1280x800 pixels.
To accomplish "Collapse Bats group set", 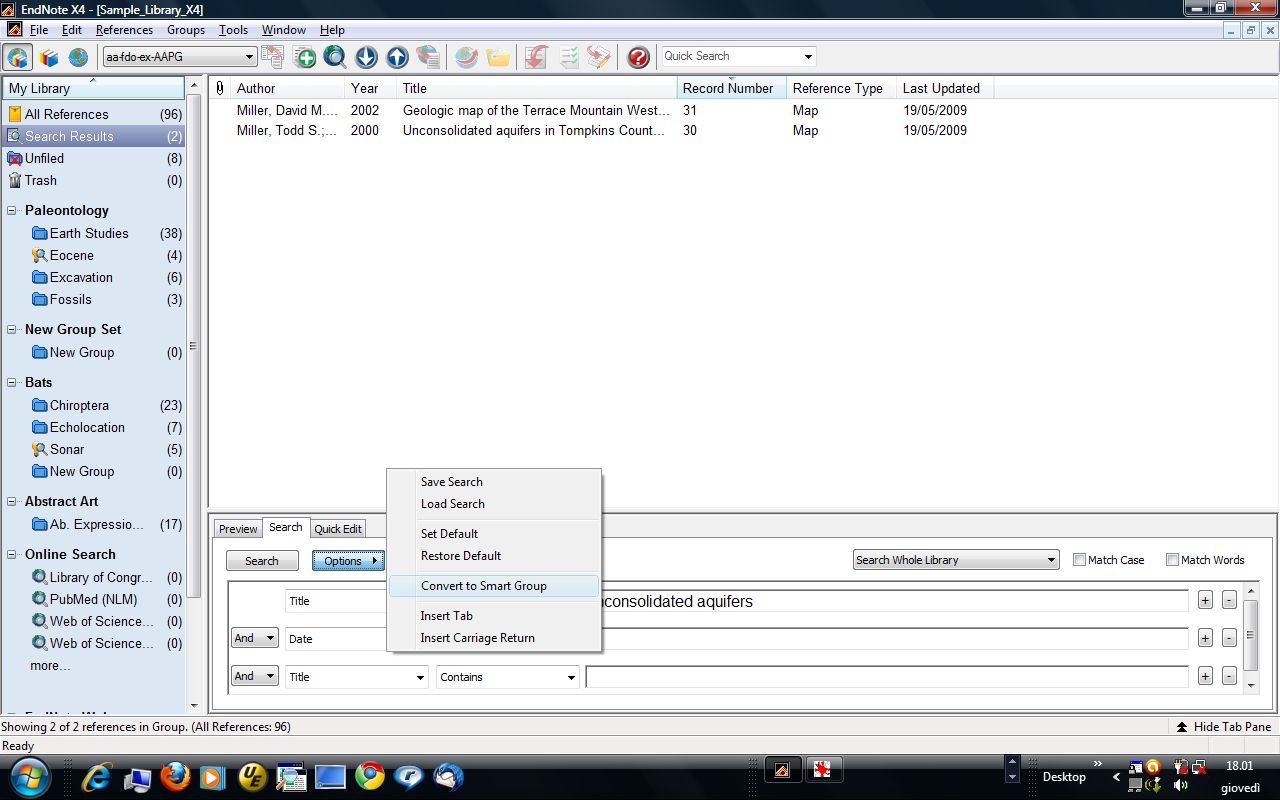I will pos(13,383).
